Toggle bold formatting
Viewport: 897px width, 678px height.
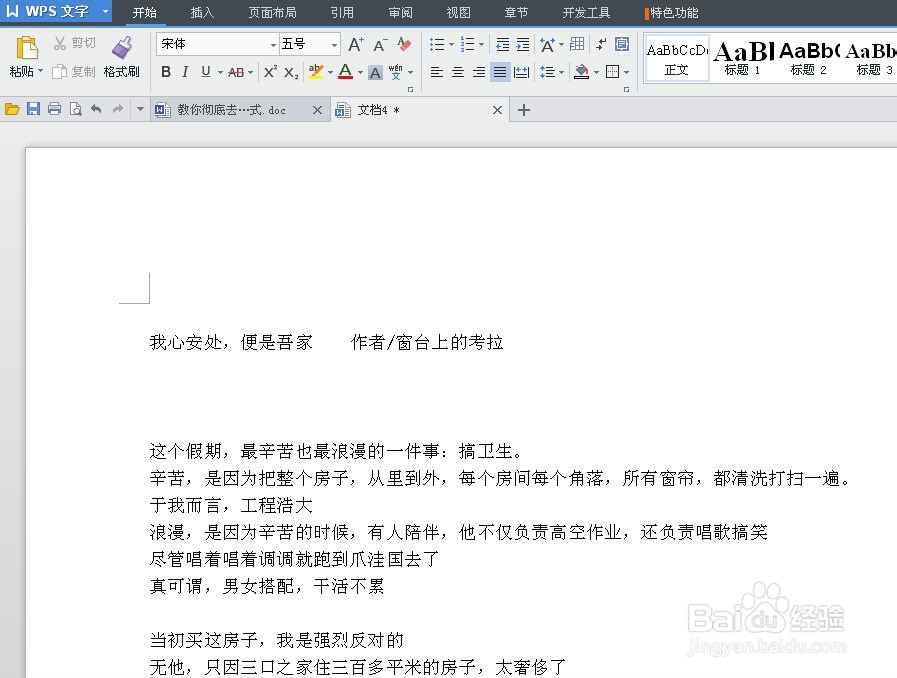(x=166, y=73)
